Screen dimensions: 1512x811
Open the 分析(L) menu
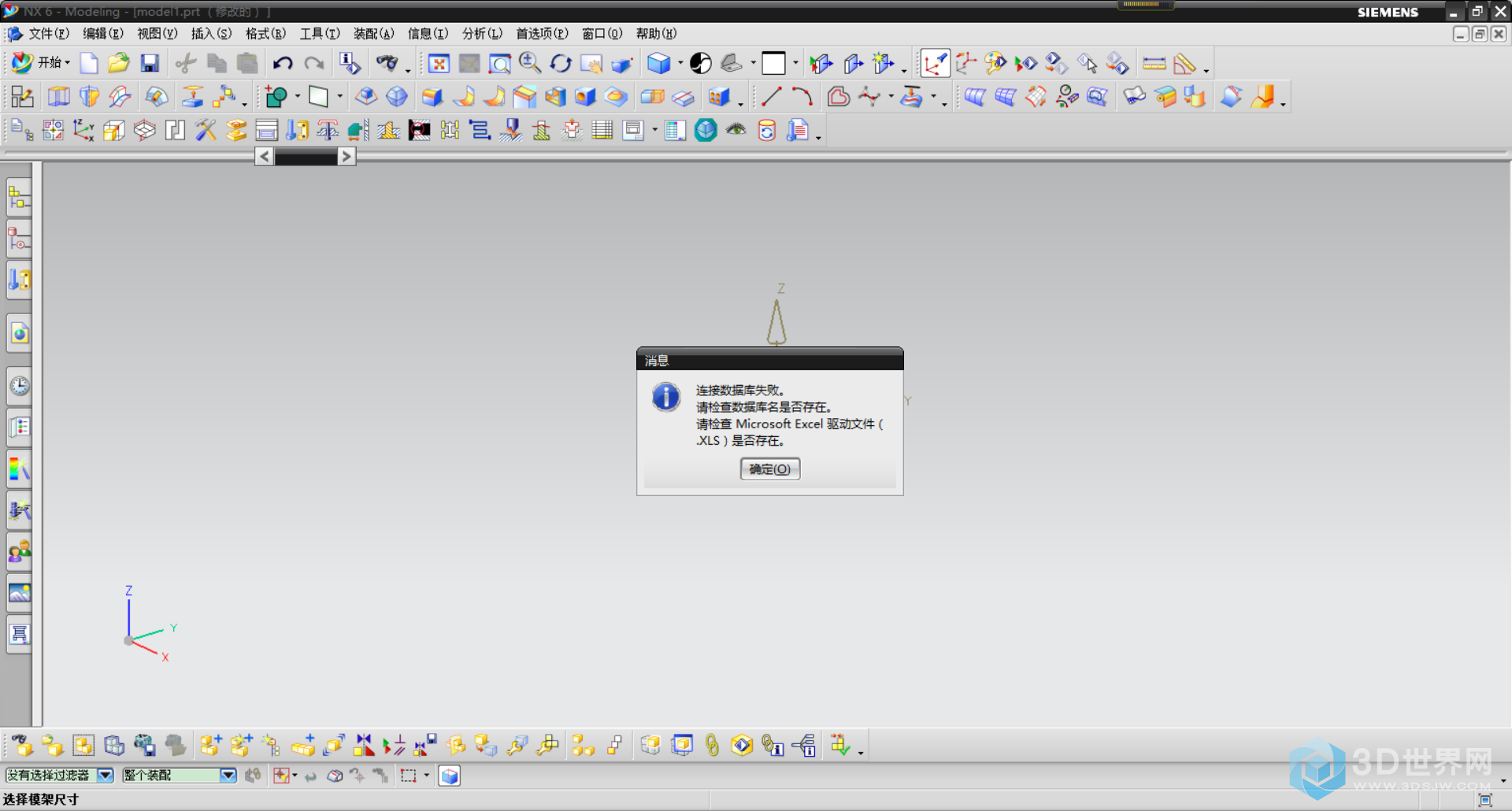pyautogui.click(x=482, y=34)
